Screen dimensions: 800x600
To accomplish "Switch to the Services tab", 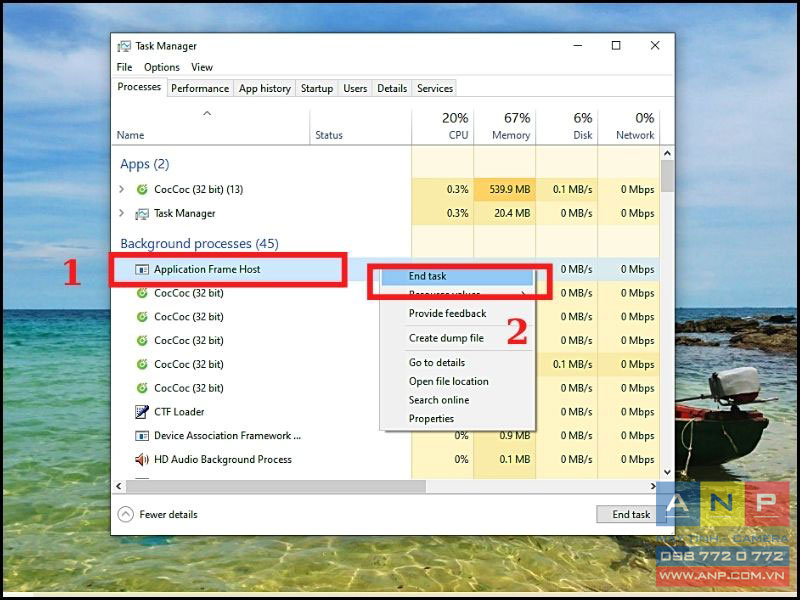I will pyautogui.click(x=435, y=88).
